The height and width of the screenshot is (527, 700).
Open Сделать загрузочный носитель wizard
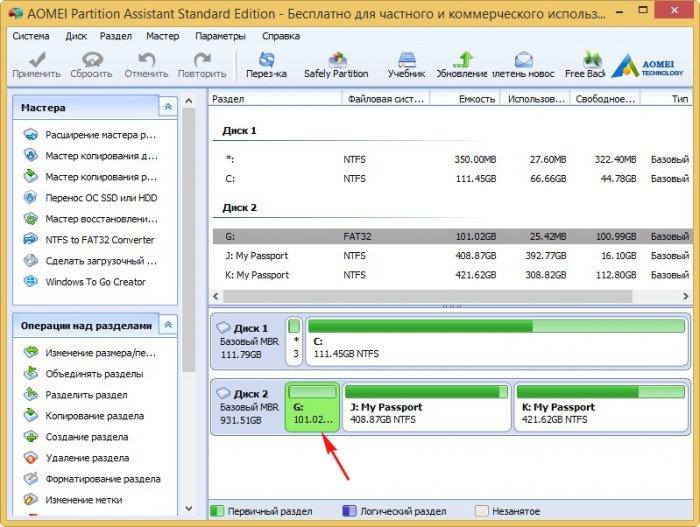[101, 261]
